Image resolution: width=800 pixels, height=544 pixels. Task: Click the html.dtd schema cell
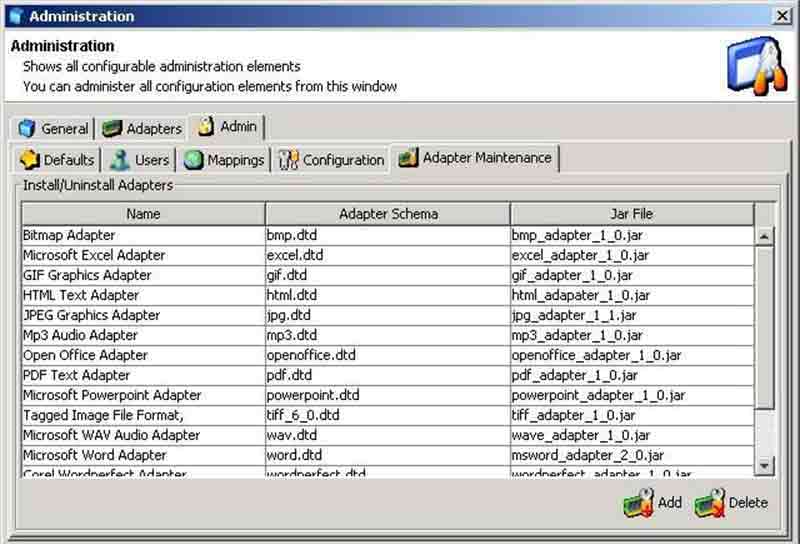(387, 295)
